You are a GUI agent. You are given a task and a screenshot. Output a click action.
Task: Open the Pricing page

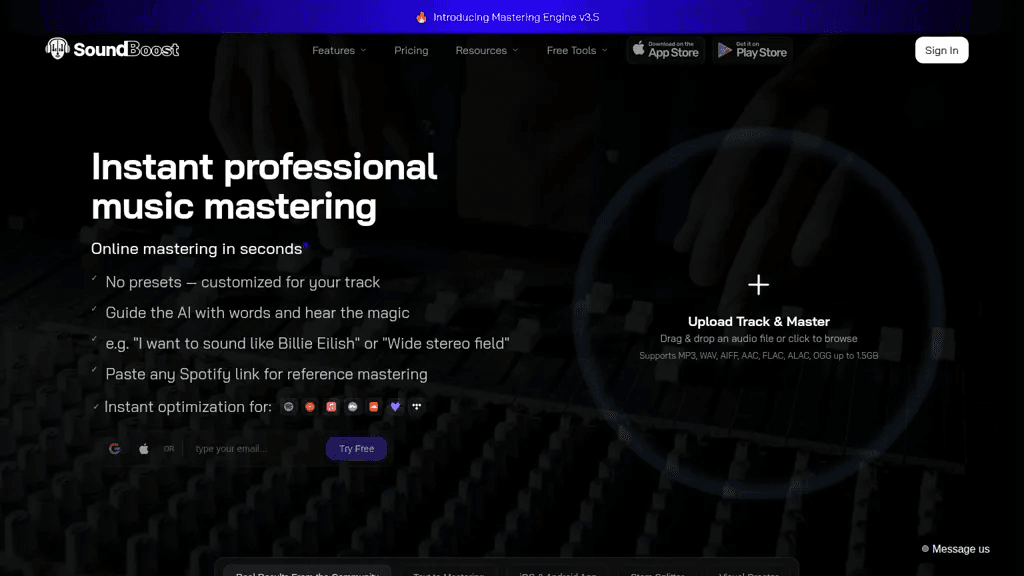[x=411, y=50]
